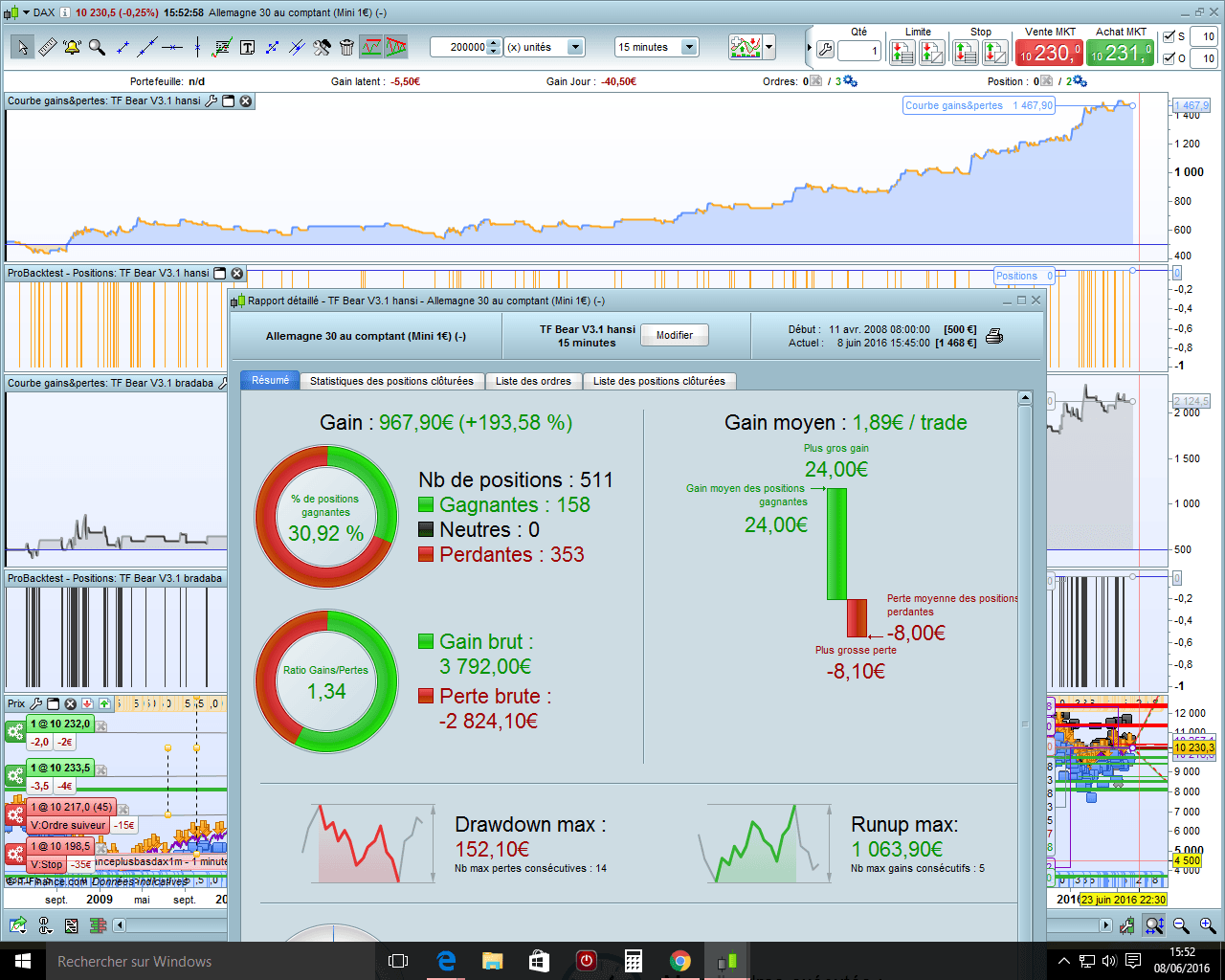
Task: Click the wrench icon beside the Qté field
Action: click(825, 51)
